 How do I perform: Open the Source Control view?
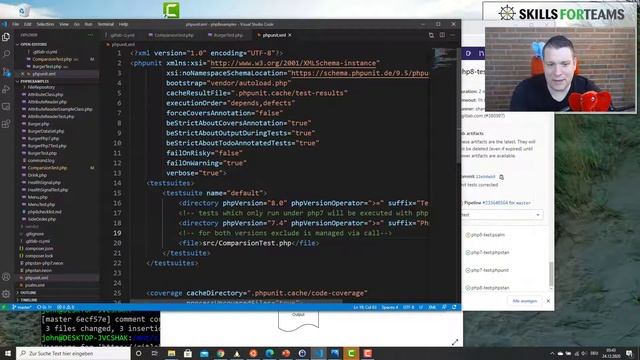pyautogui.click(x=6, y=72)
